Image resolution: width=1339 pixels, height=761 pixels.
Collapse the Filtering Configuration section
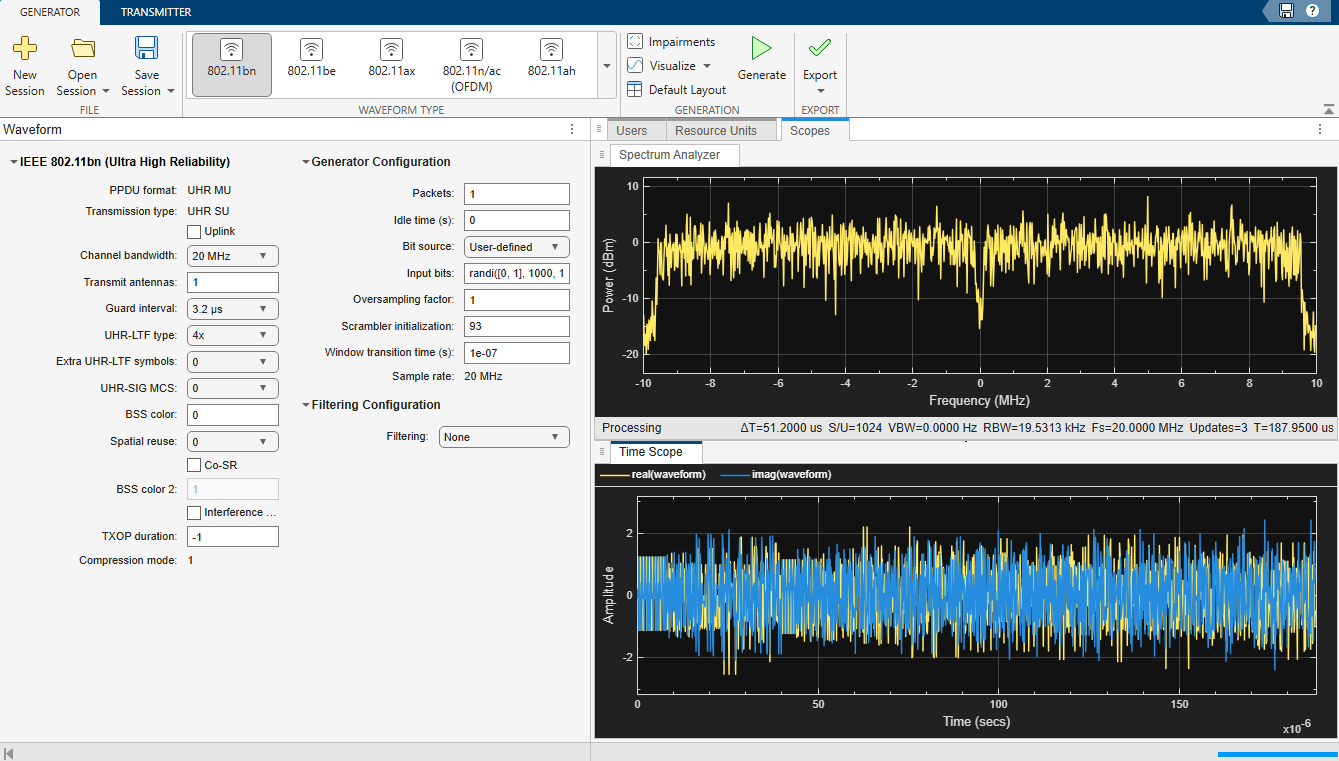(305, 405)
